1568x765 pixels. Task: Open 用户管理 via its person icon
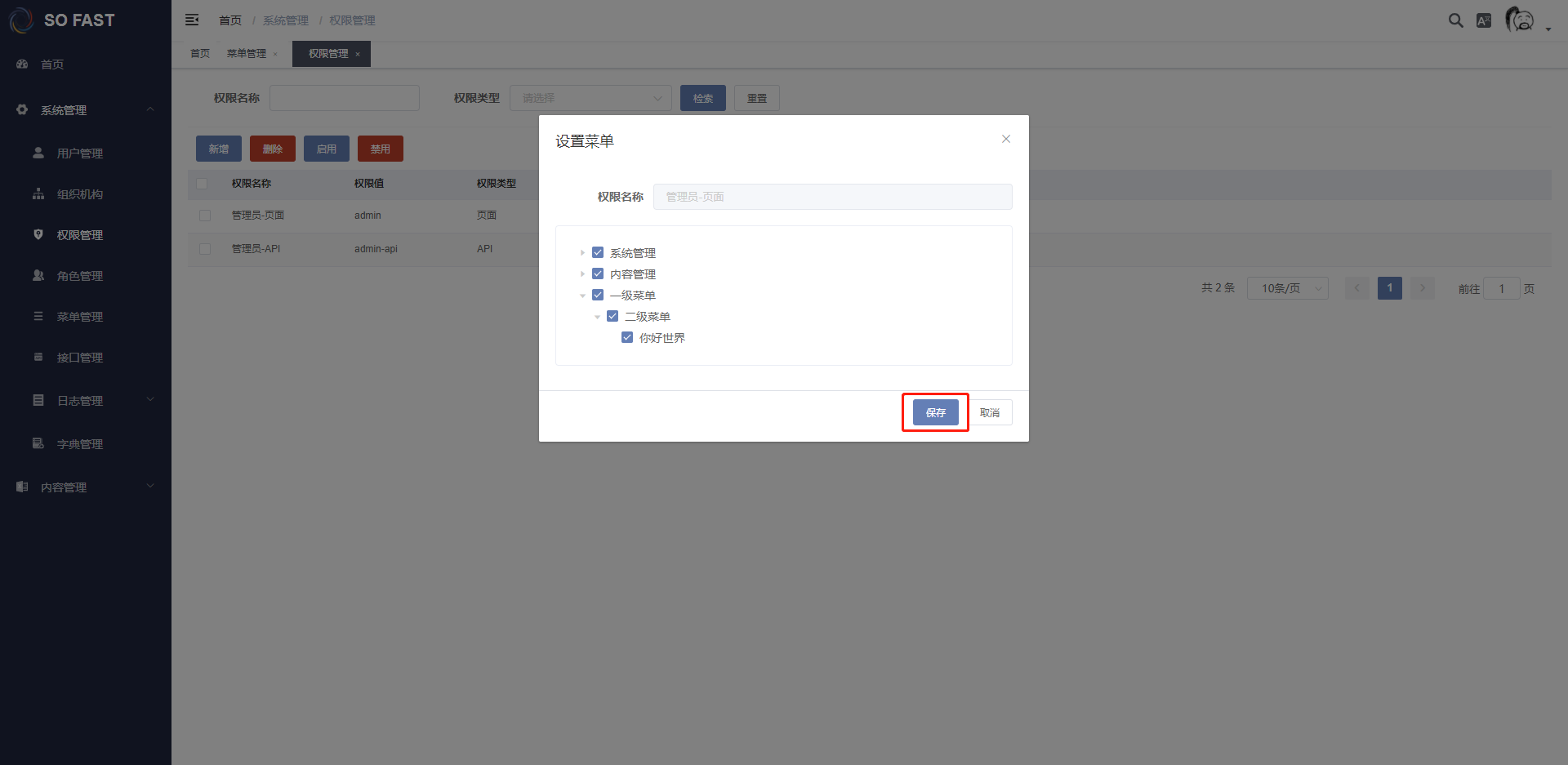pyautogui.click(x=38, y=153)
